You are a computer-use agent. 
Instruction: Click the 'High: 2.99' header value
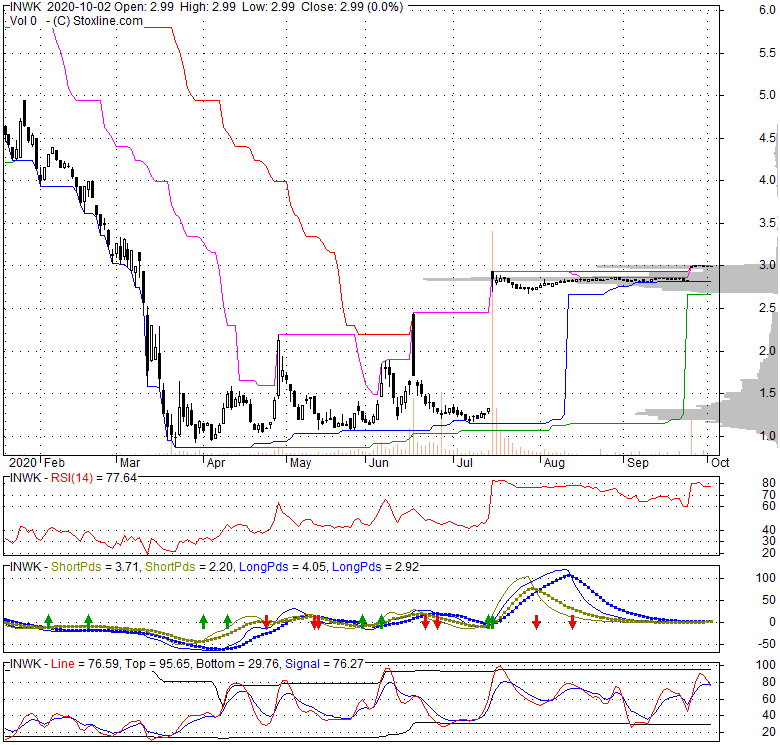click(x=207, y=7)
